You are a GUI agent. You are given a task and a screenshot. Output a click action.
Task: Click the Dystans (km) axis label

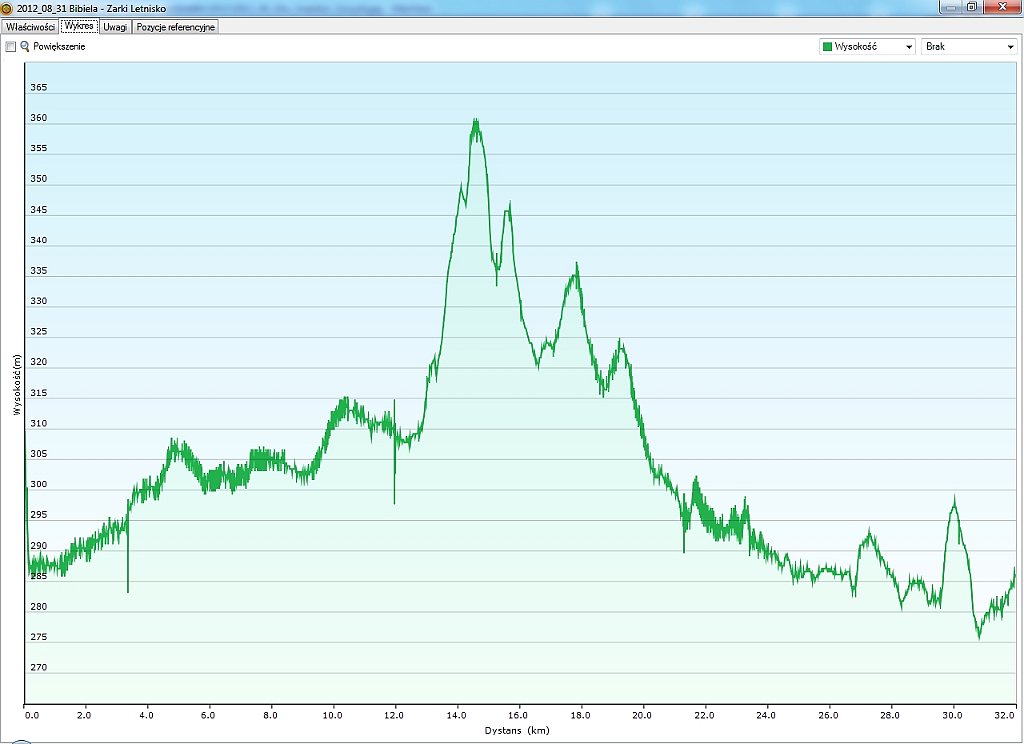click(517, 731)
